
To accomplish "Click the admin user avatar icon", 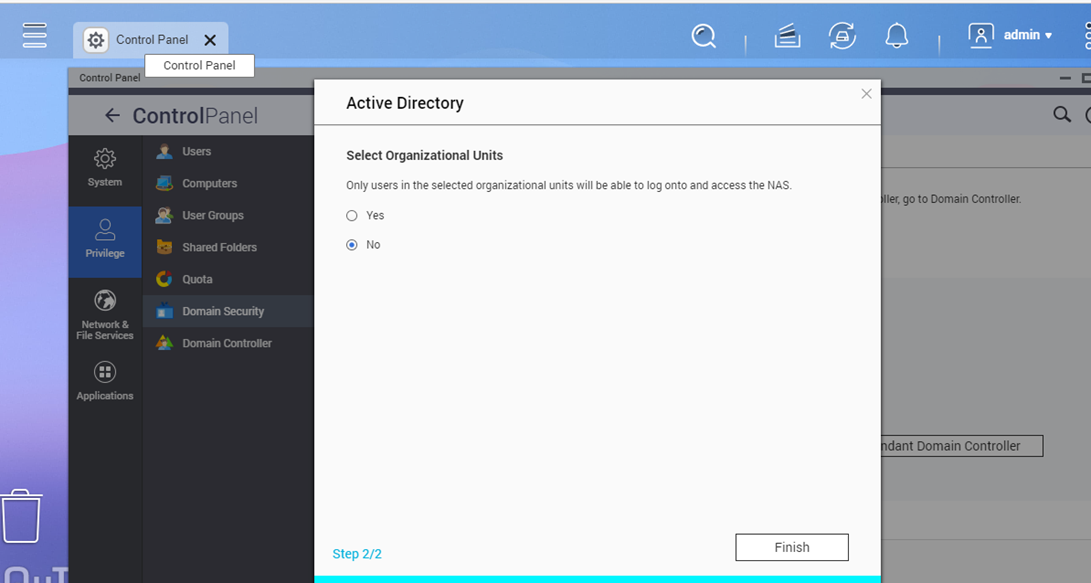I will (980, 35).
